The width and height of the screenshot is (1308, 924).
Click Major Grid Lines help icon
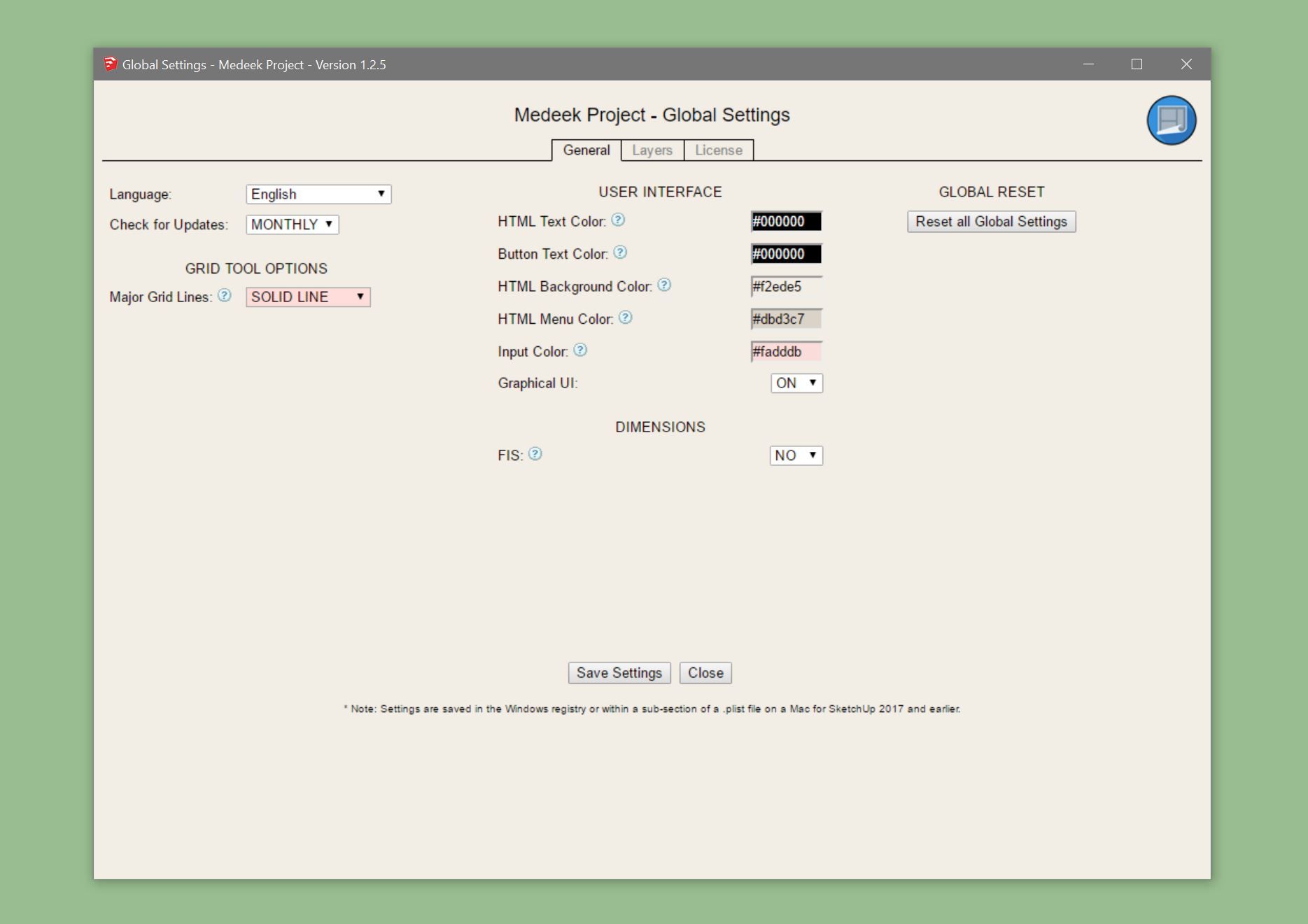tap(224, 296)
